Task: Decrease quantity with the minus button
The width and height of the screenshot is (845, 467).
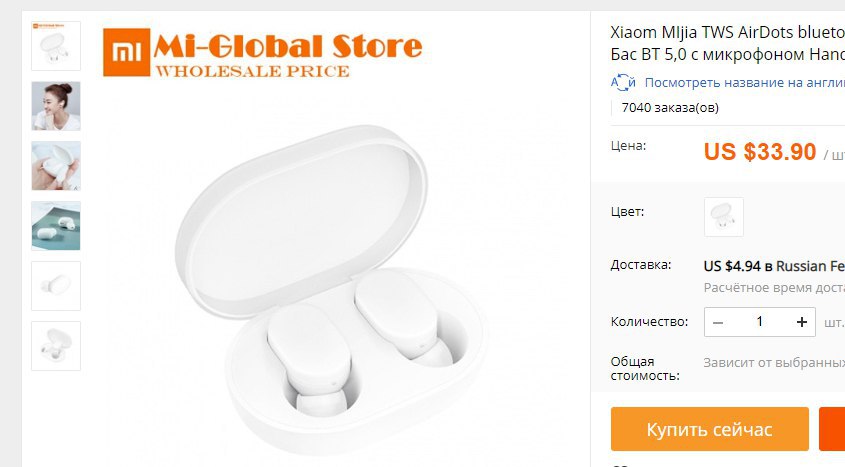Action: click(x=718, y=322)
